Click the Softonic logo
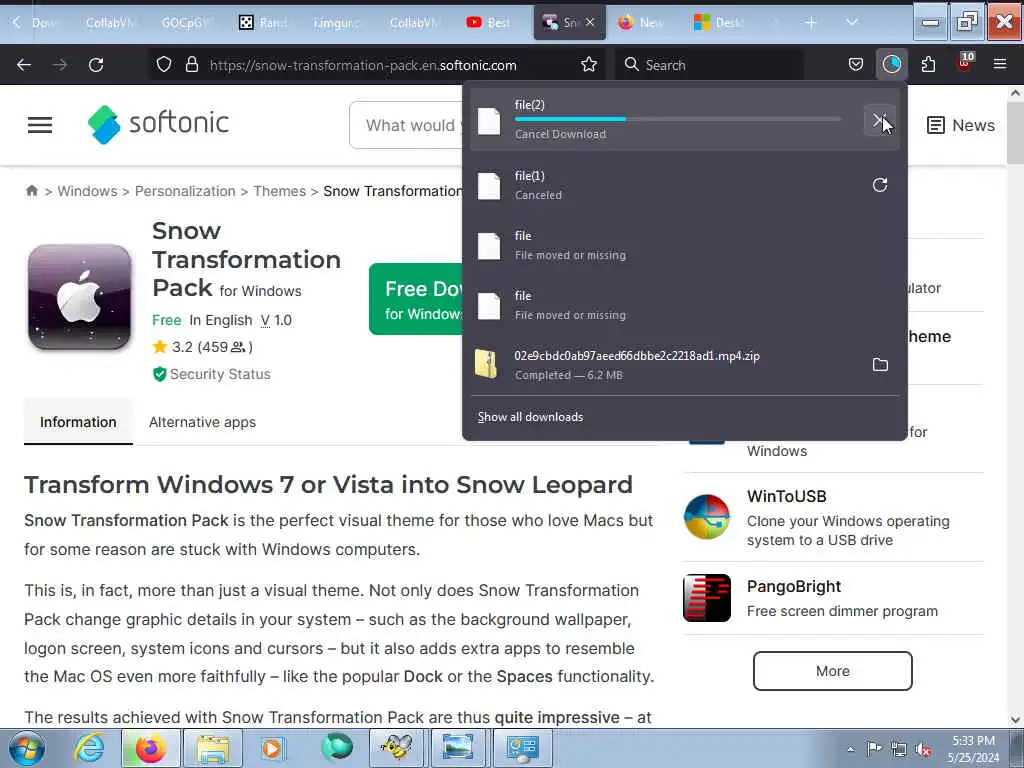Viewport: 1024px width, 768px height. click(158, 124)
